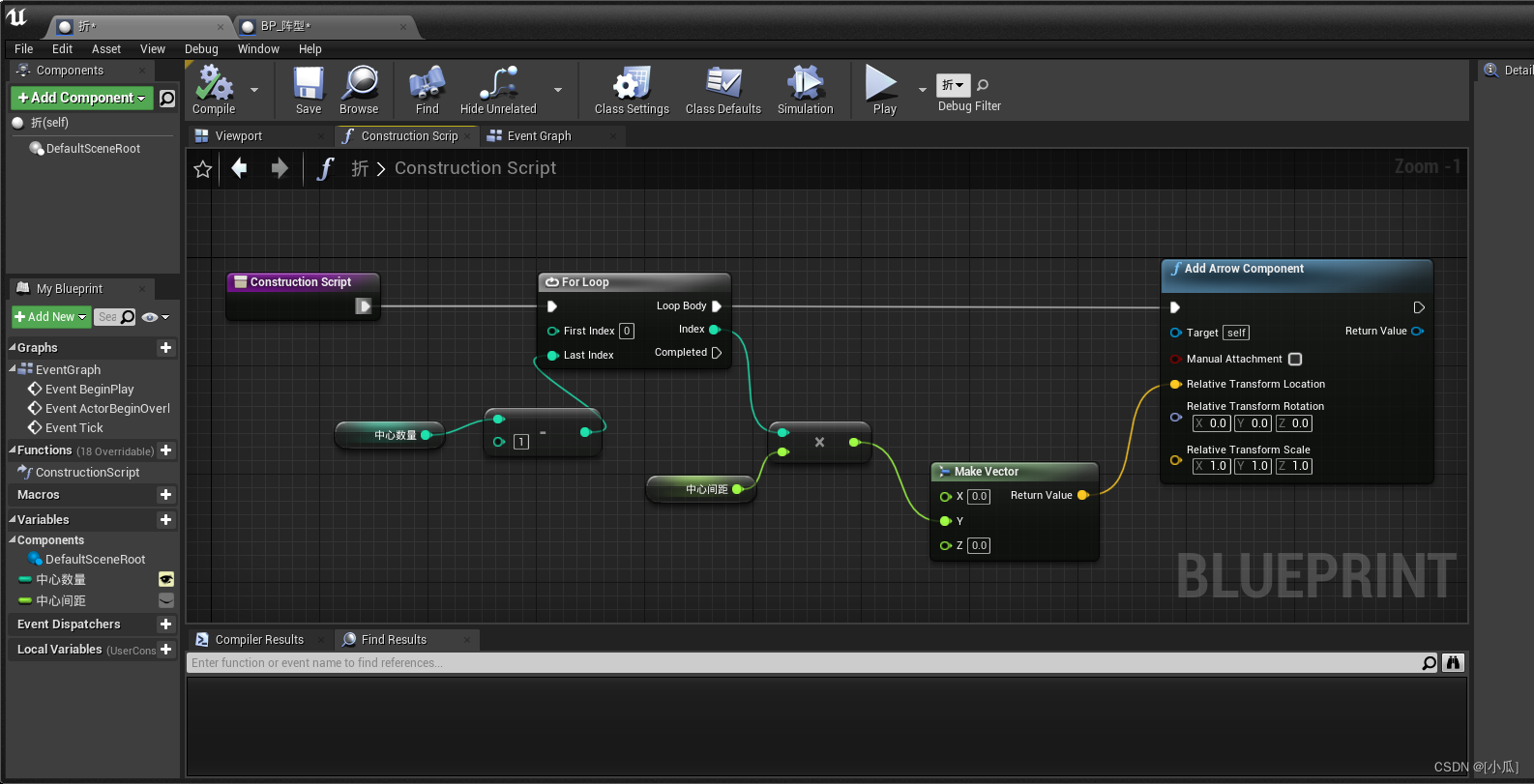Search components with magnifier icon
This screenshot has width=1534, height=784.
167,98
